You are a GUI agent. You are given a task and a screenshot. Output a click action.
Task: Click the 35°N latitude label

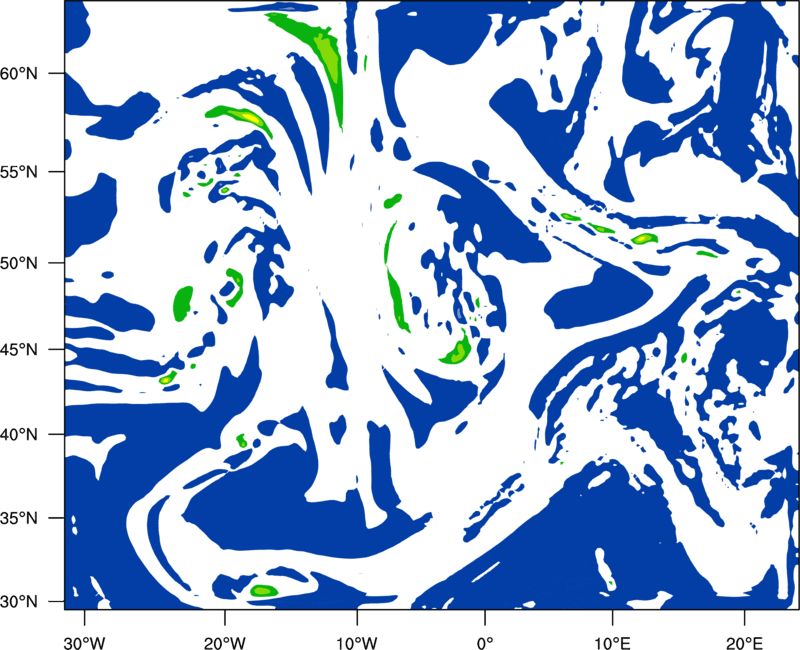point(19,518)
